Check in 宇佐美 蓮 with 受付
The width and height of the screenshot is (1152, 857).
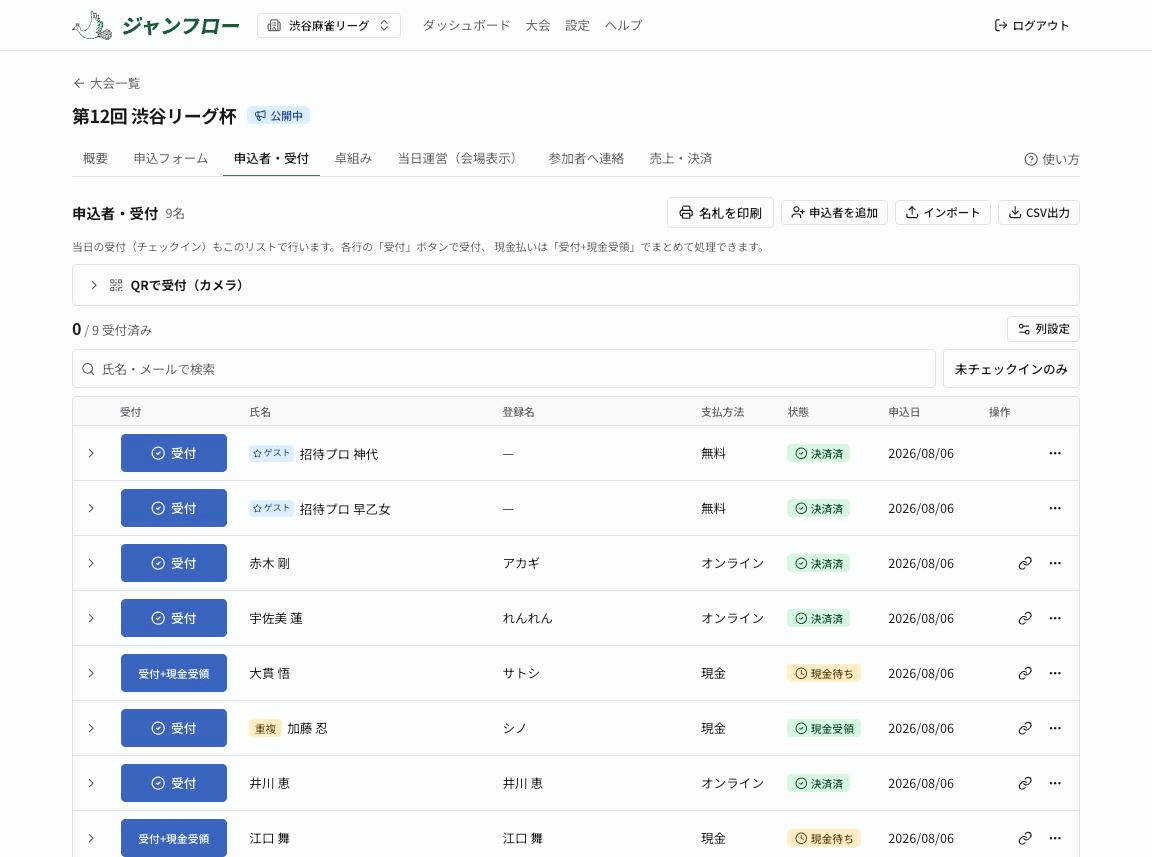(x=173, y=618)
